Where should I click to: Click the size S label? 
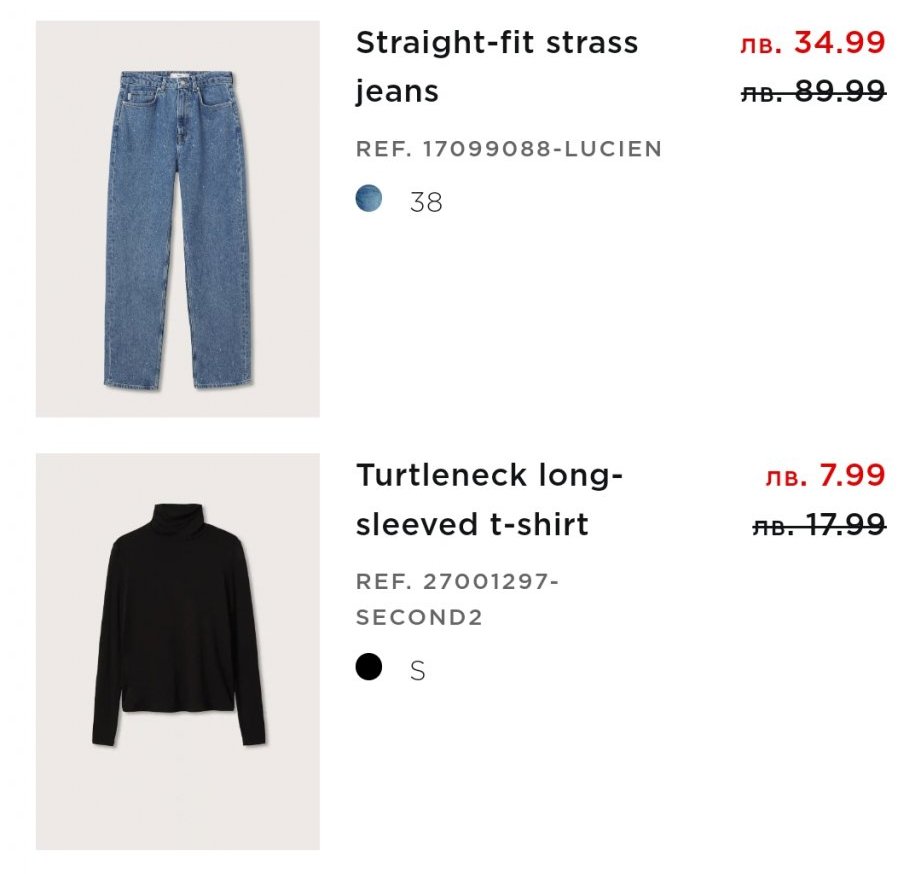click(418, 671)
